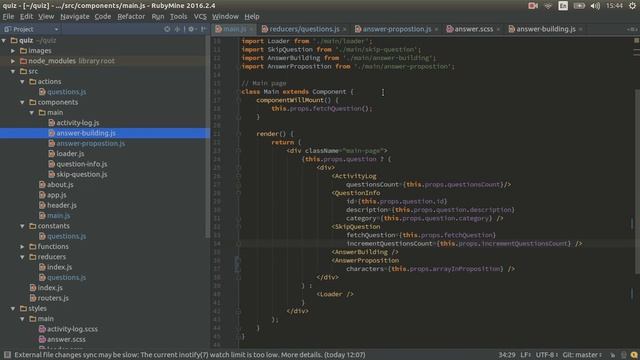Select skip-question.js in project tree
Screen dimensions: 640x360
click(x=82, y=174)
